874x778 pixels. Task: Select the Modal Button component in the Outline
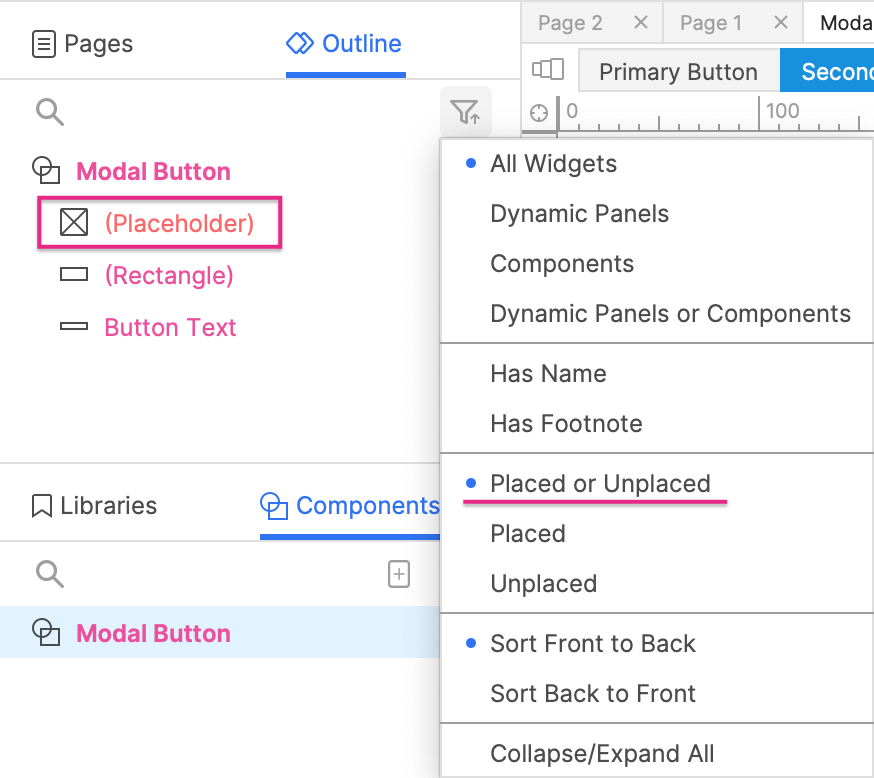(x=153, y=172)
